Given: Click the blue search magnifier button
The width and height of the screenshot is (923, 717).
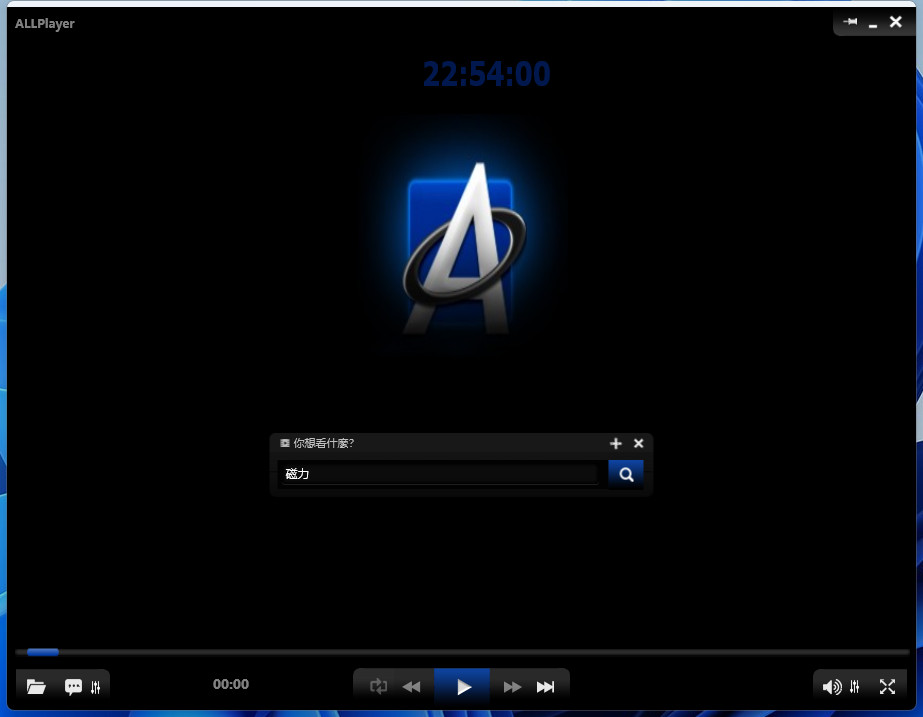Looking at the screenshot, I should tap(626, 474).
